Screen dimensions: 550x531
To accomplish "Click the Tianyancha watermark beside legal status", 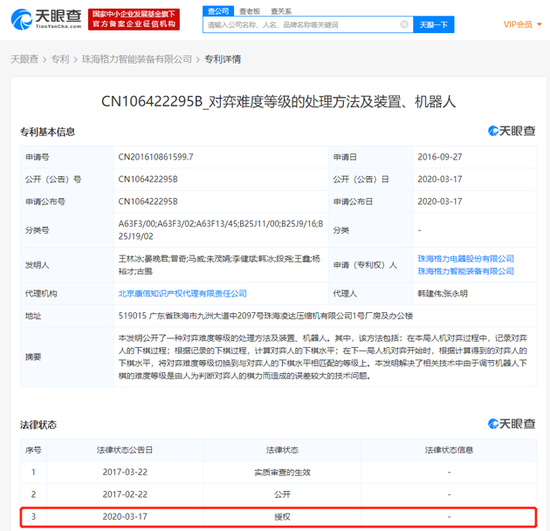I will click(511, 424).
